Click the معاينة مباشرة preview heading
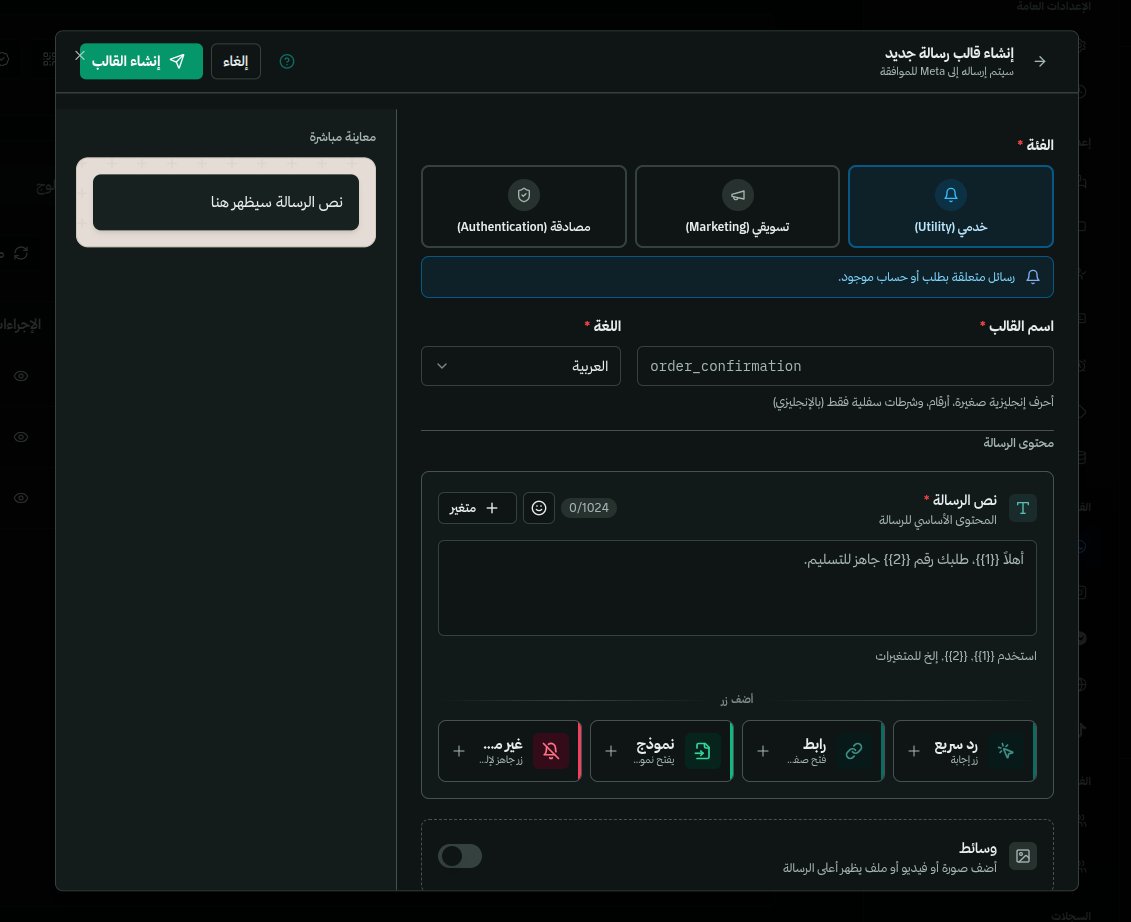 click(343, 137)
